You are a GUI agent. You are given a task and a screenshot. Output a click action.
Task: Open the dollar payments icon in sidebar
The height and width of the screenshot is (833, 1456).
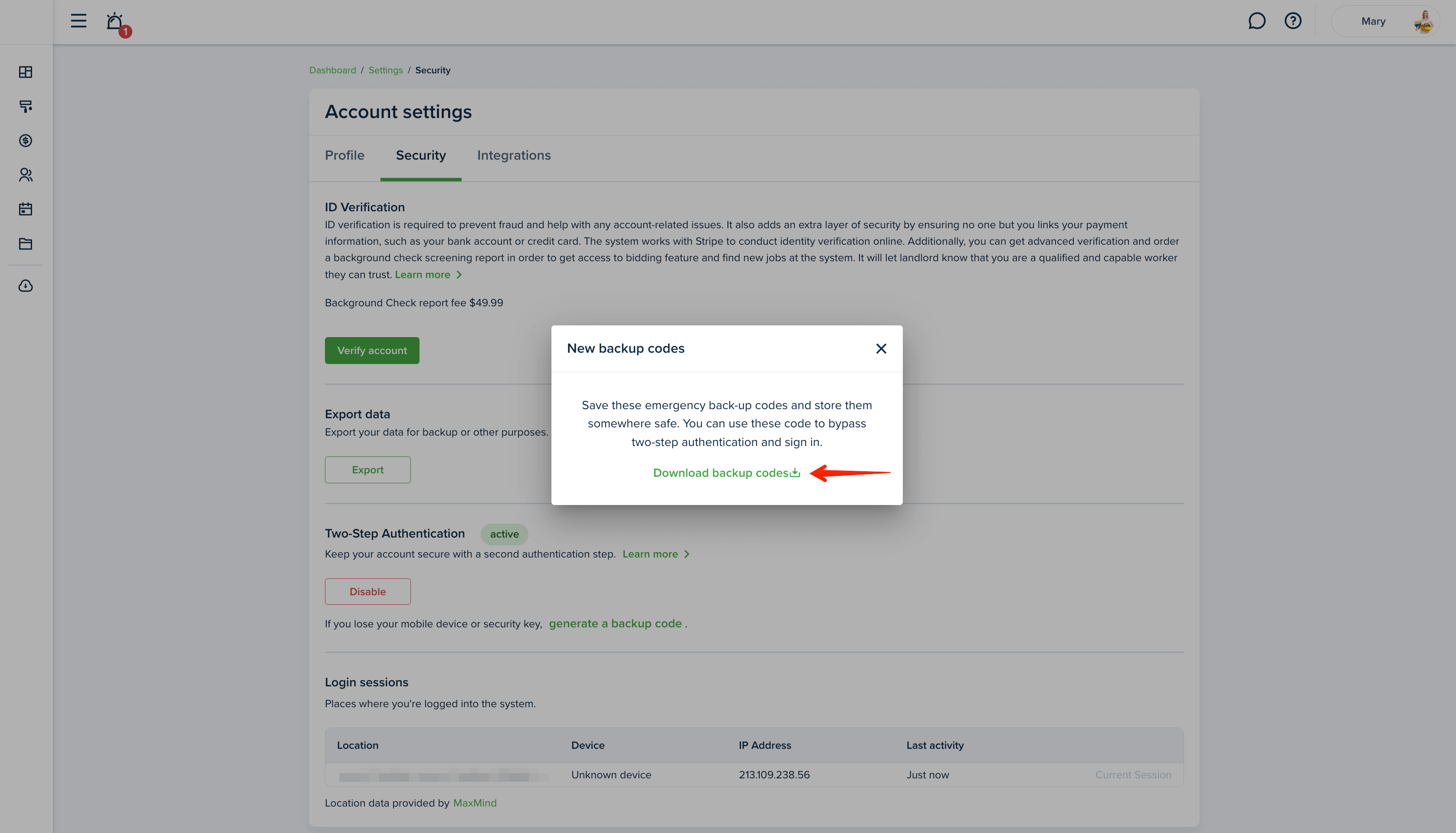[26, 141]
